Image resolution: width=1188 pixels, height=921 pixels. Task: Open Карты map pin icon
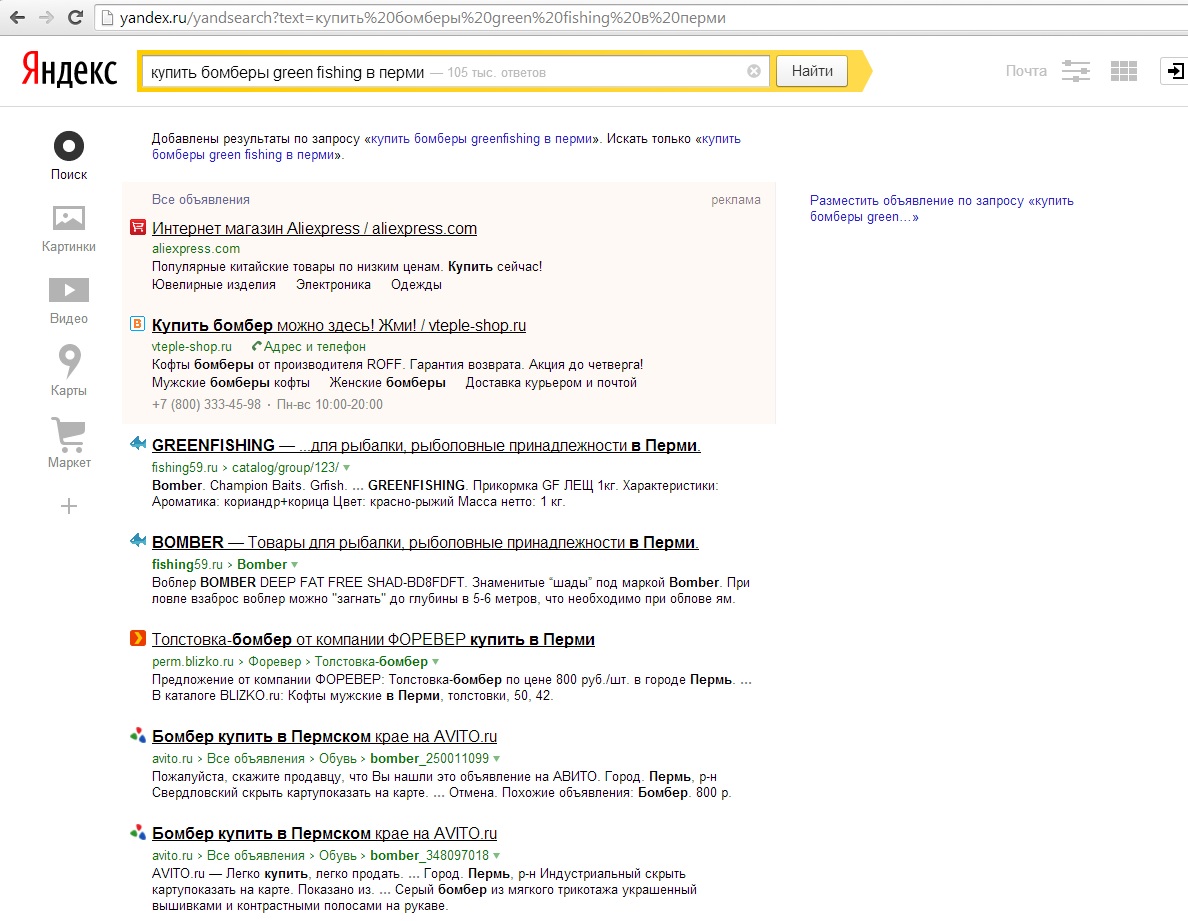pyautogui.click(x=69, y=361)
